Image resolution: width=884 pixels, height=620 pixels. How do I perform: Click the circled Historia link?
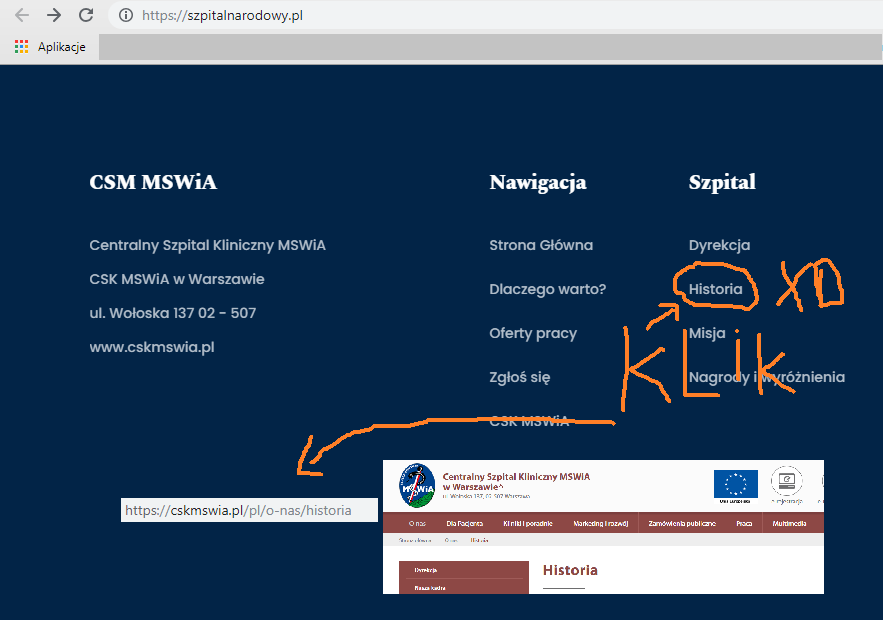point(715,289)
